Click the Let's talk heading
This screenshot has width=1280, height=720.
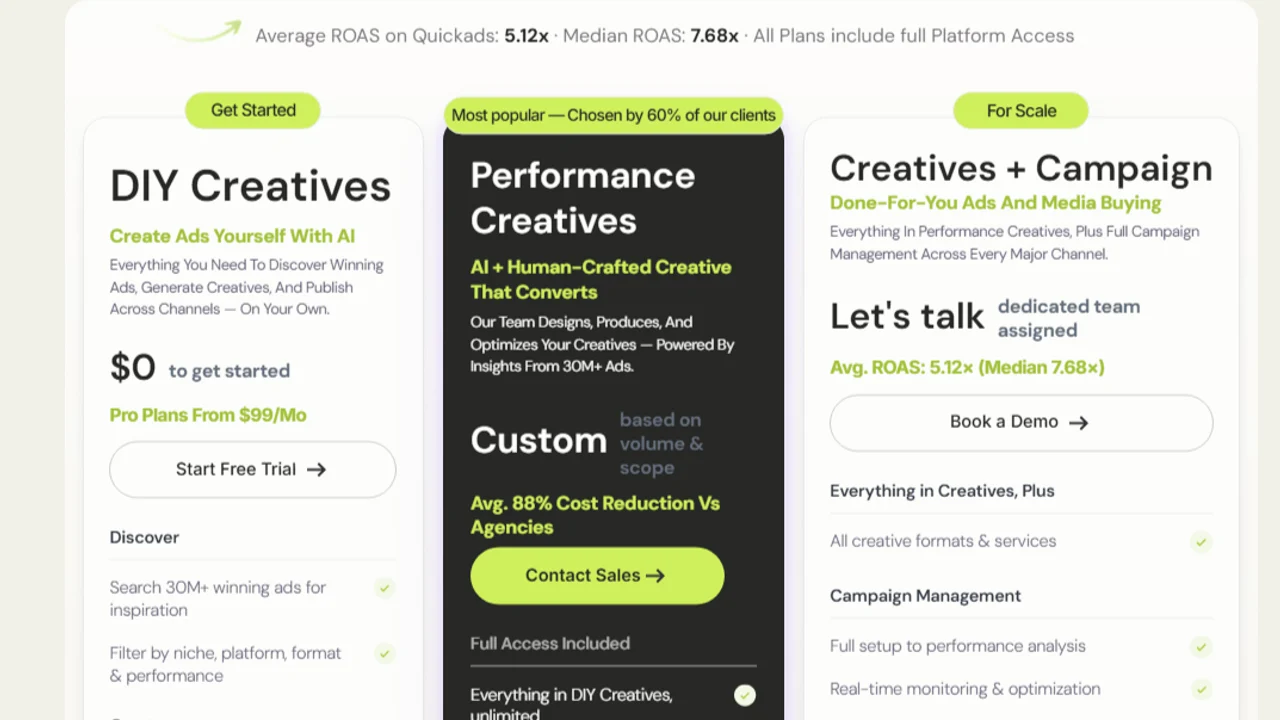907,317
